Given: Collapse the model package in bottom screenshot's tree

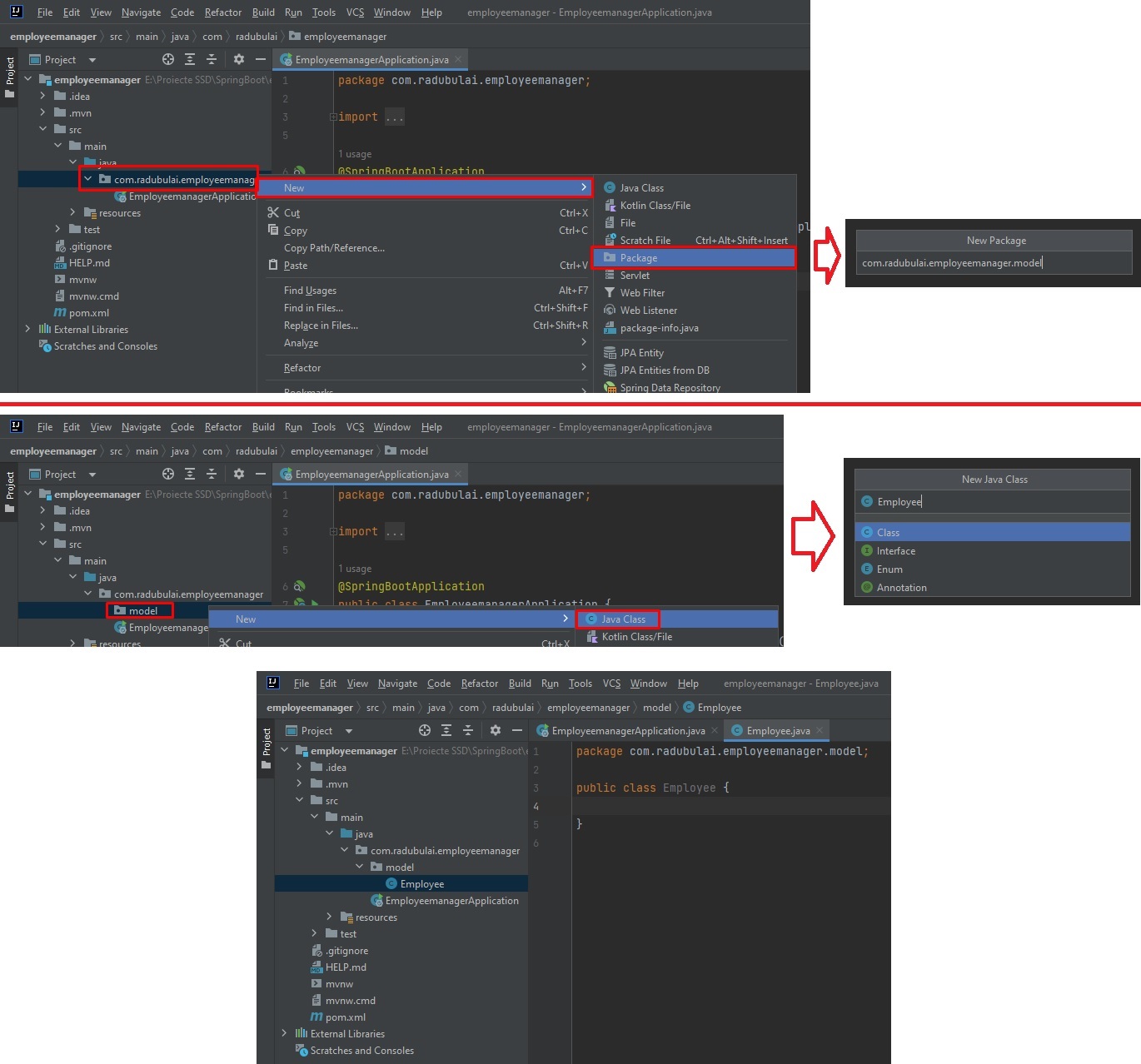Looking at the screenshot, I should coord(360,867).
